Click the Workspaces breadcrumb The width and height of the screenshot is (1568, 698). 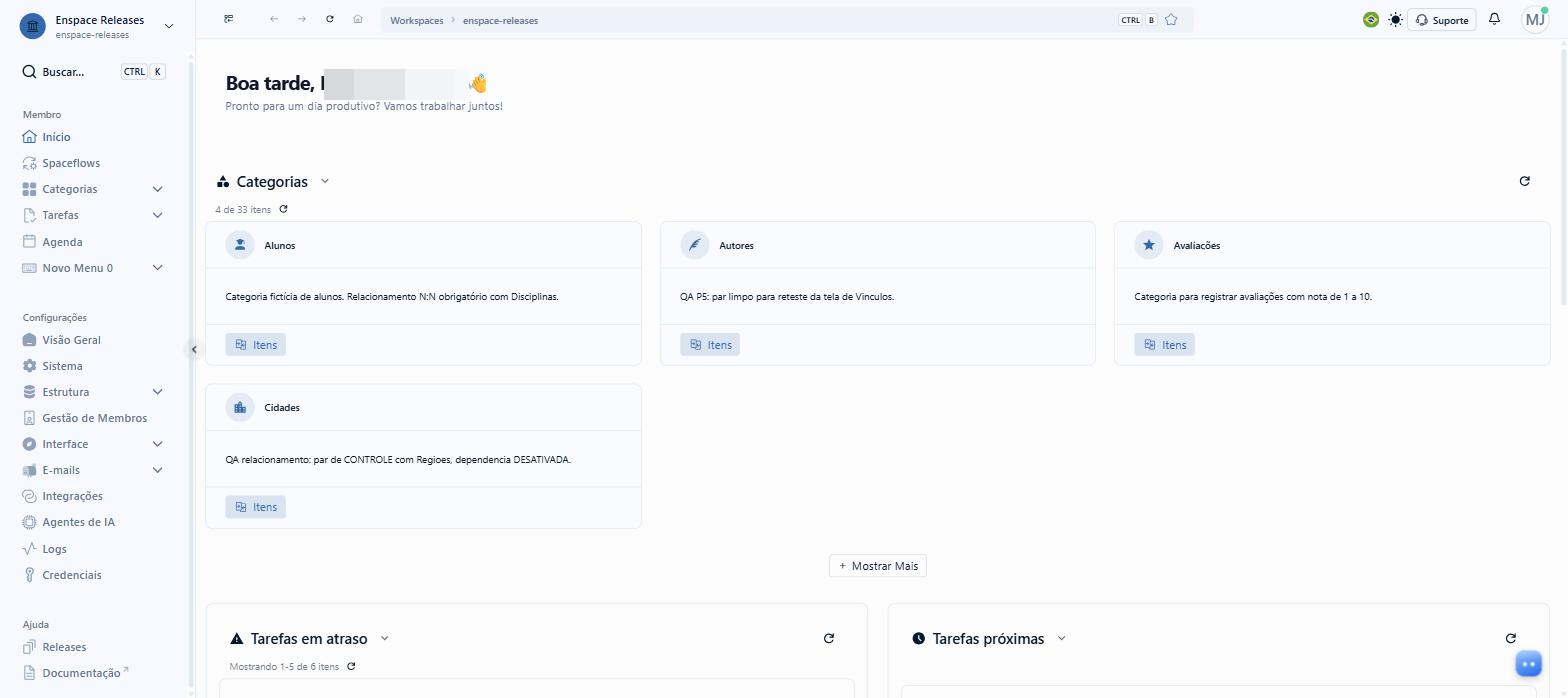coord(417,20)
